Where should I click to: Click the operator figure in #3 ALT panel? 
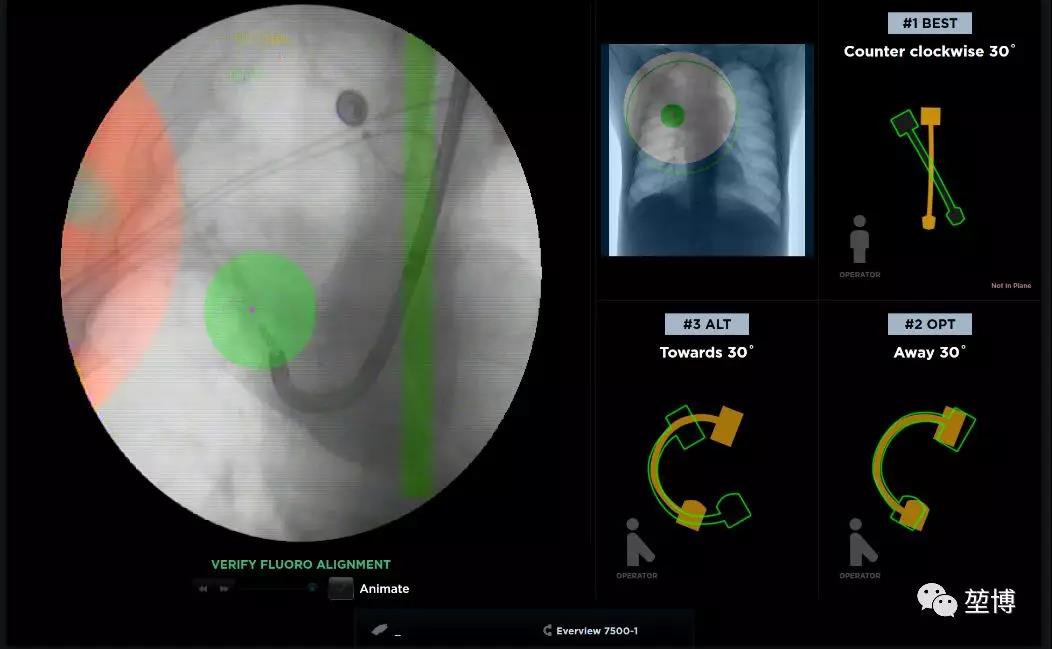pos(637,542)
